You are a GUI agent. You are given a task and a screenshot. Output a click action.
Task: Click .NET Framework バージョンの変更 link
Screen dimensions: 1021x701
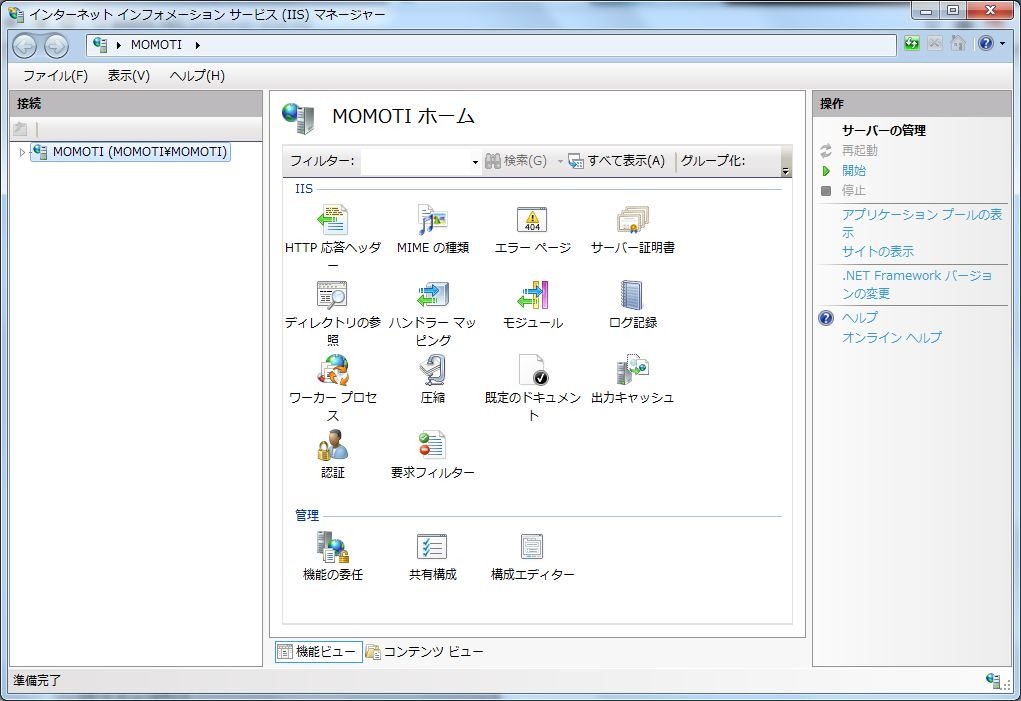tap(917, 284)
